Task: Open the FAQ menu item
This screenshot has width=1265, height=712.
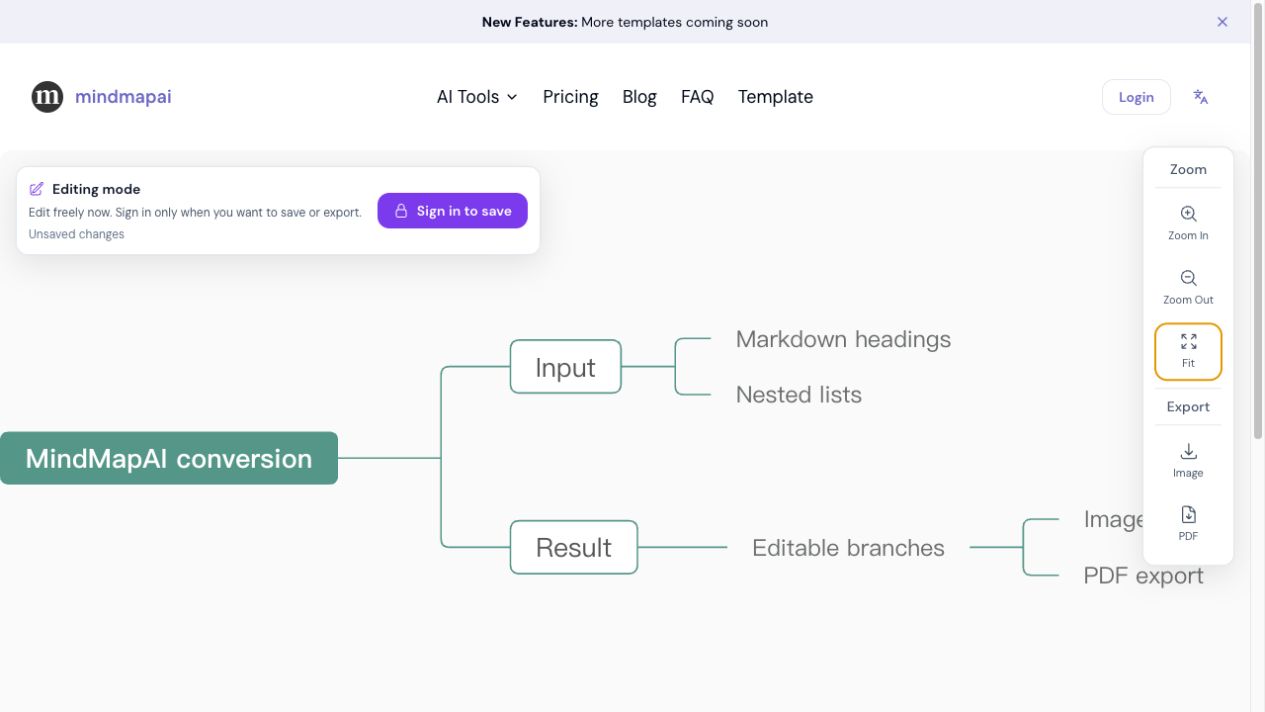Action: point(697,97)
